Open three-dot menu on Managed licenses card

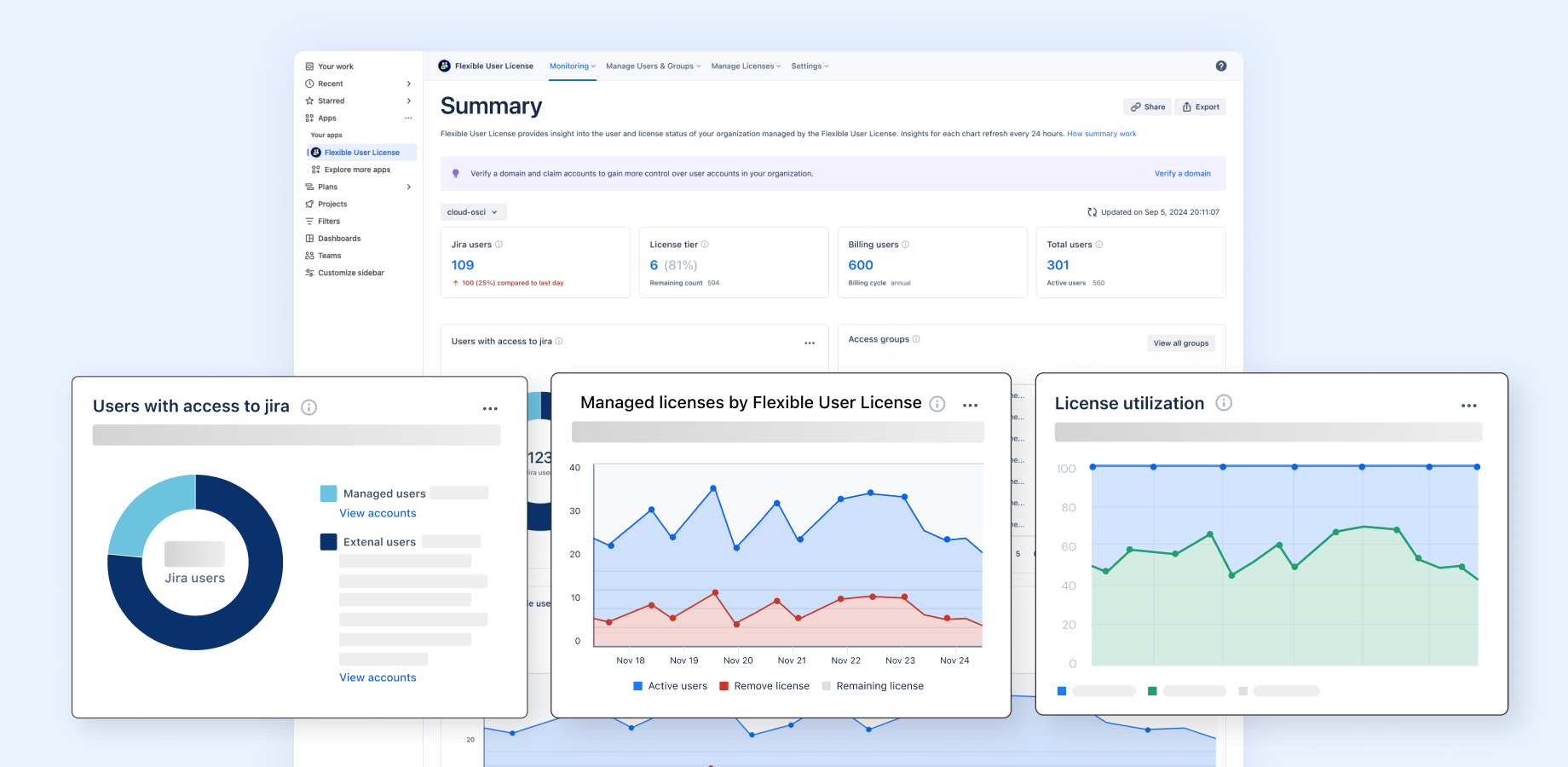tap(971, 406)
